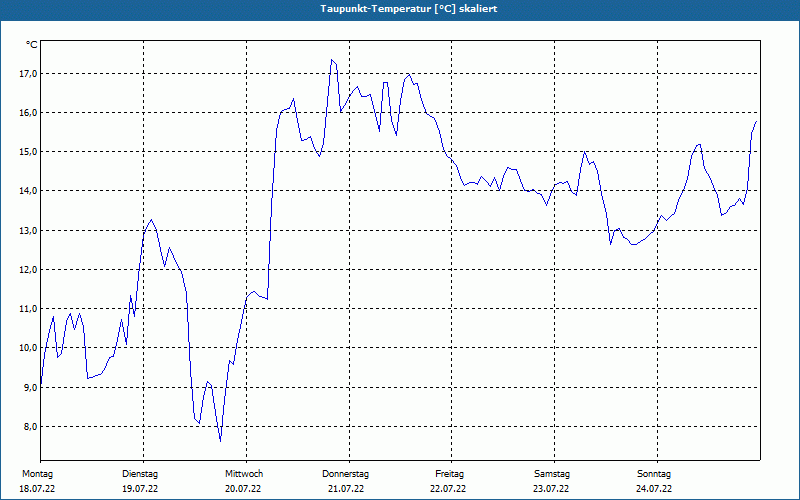Image resolution: width=800 pixels, height=500 pixels.
Task: Click the 23.07.22 date label
Action: tap(551, 489)
